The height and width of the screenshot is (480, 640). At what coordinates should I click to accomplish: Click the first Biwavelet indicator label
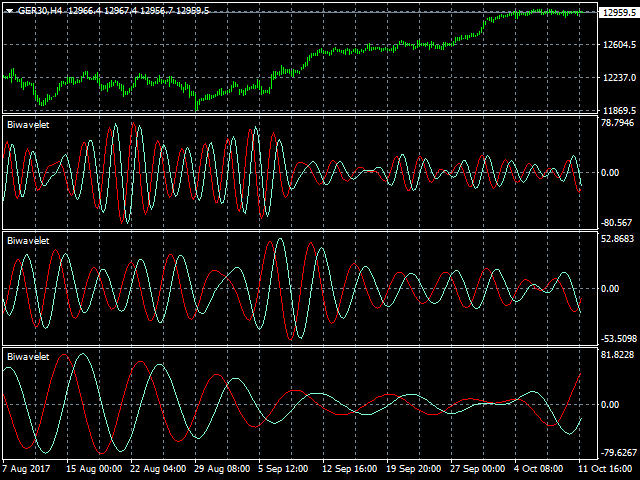click(x=28, y=125)
